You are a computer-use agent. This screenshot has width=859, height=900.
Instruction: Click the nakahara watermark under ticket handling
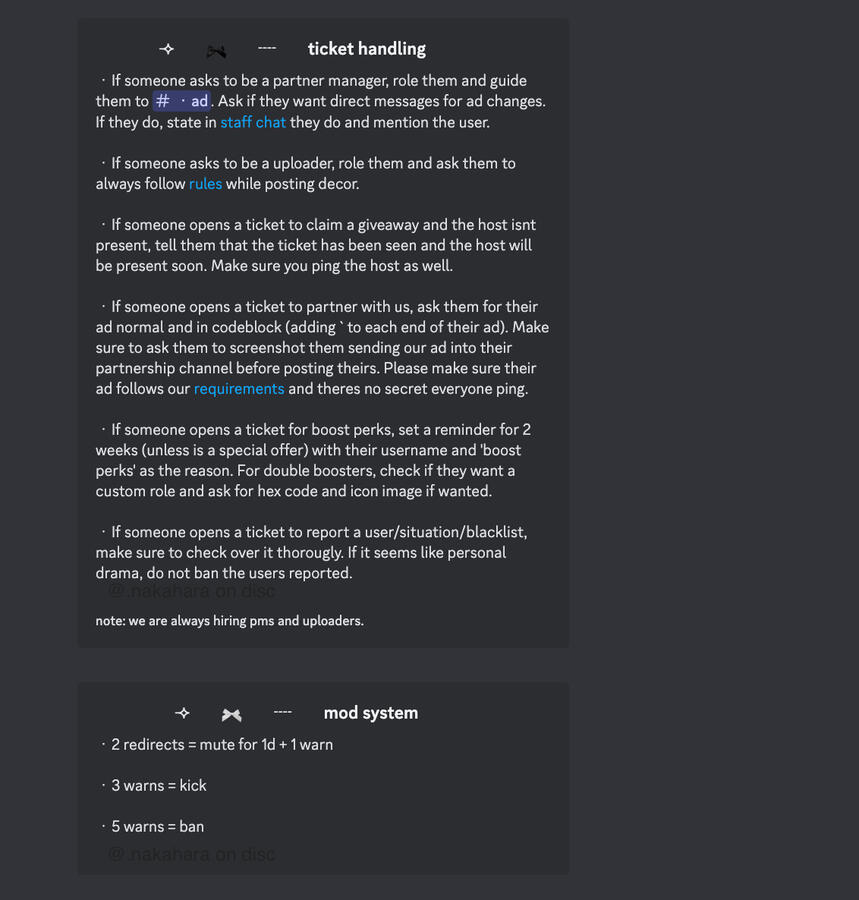pos(191,592)
